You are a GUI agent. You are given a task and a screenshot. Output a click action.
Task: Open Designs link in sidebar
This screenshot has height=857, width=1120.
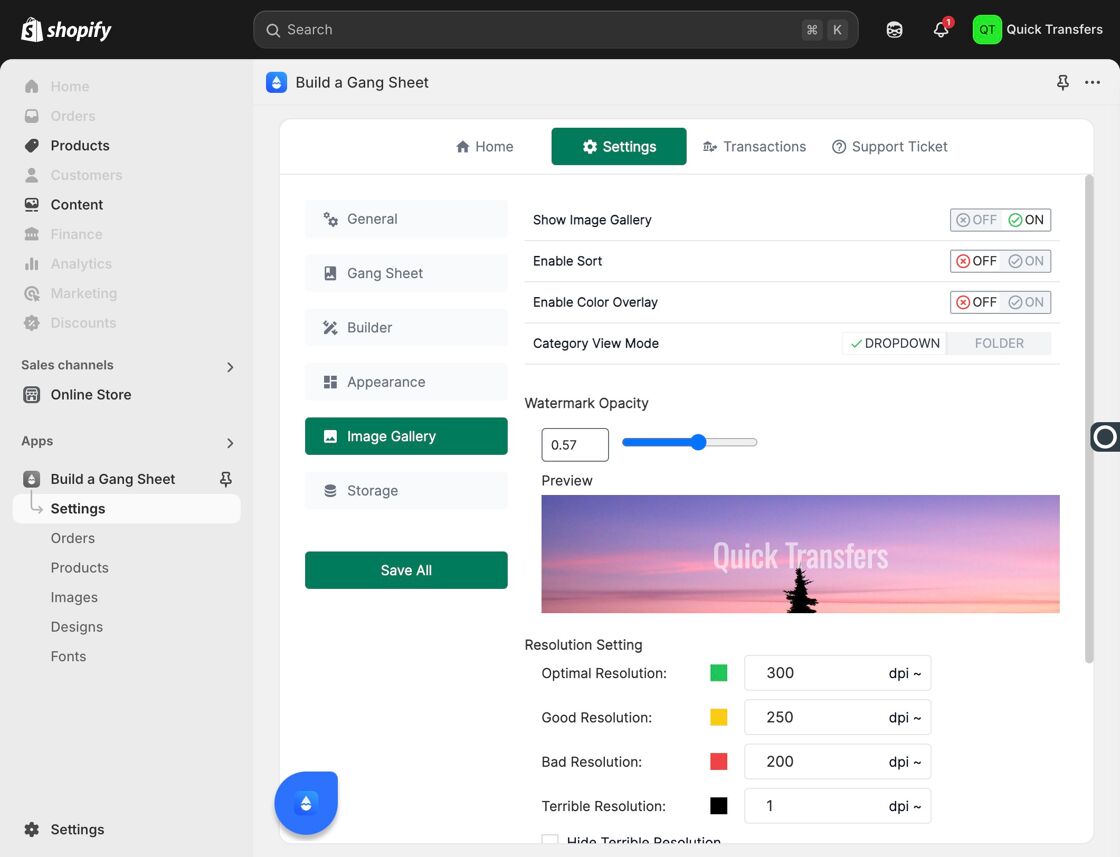(x=76, y=627)
